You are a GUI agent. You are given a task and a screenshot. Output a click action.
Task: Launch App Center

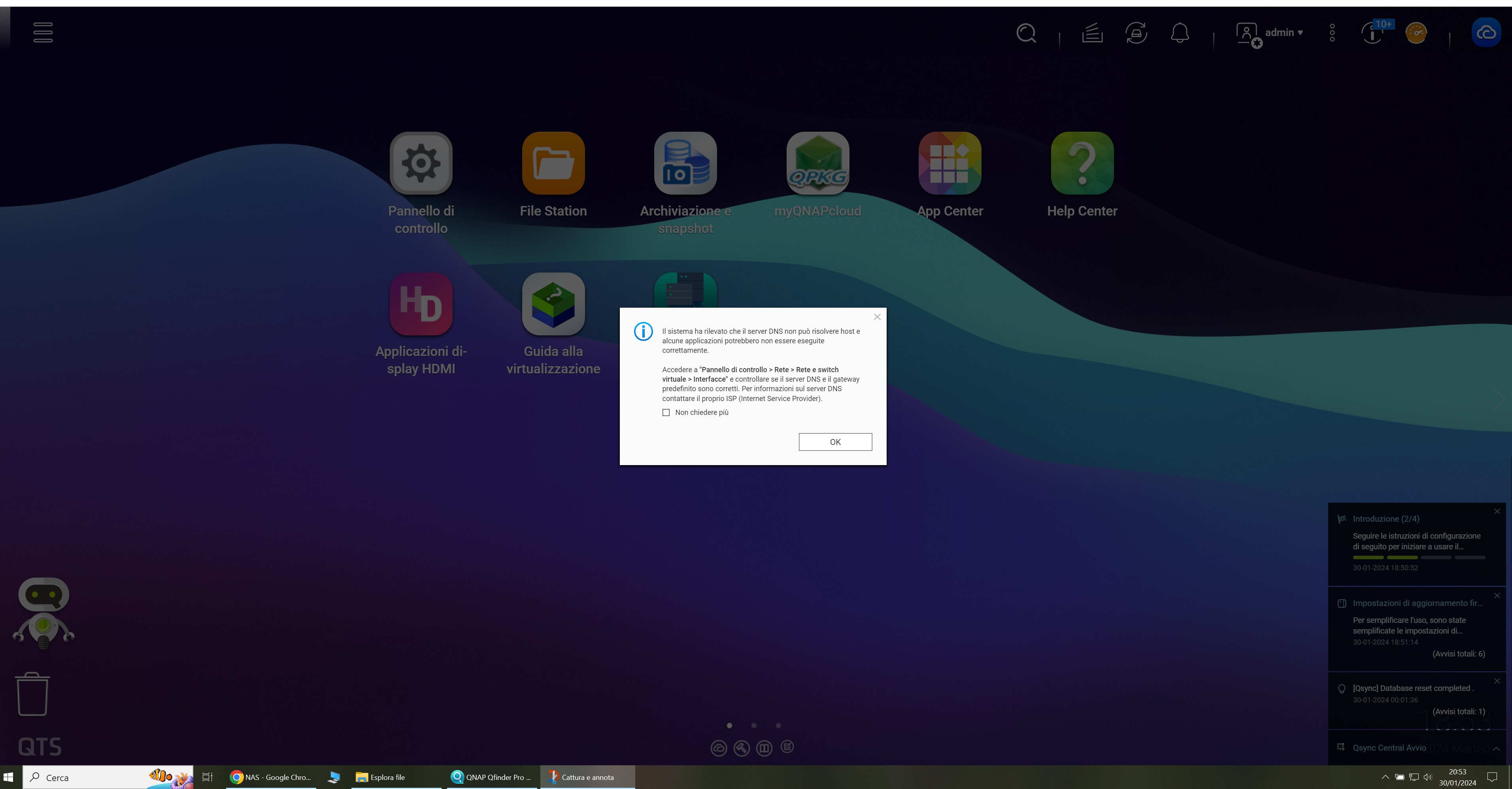point(949,163)
